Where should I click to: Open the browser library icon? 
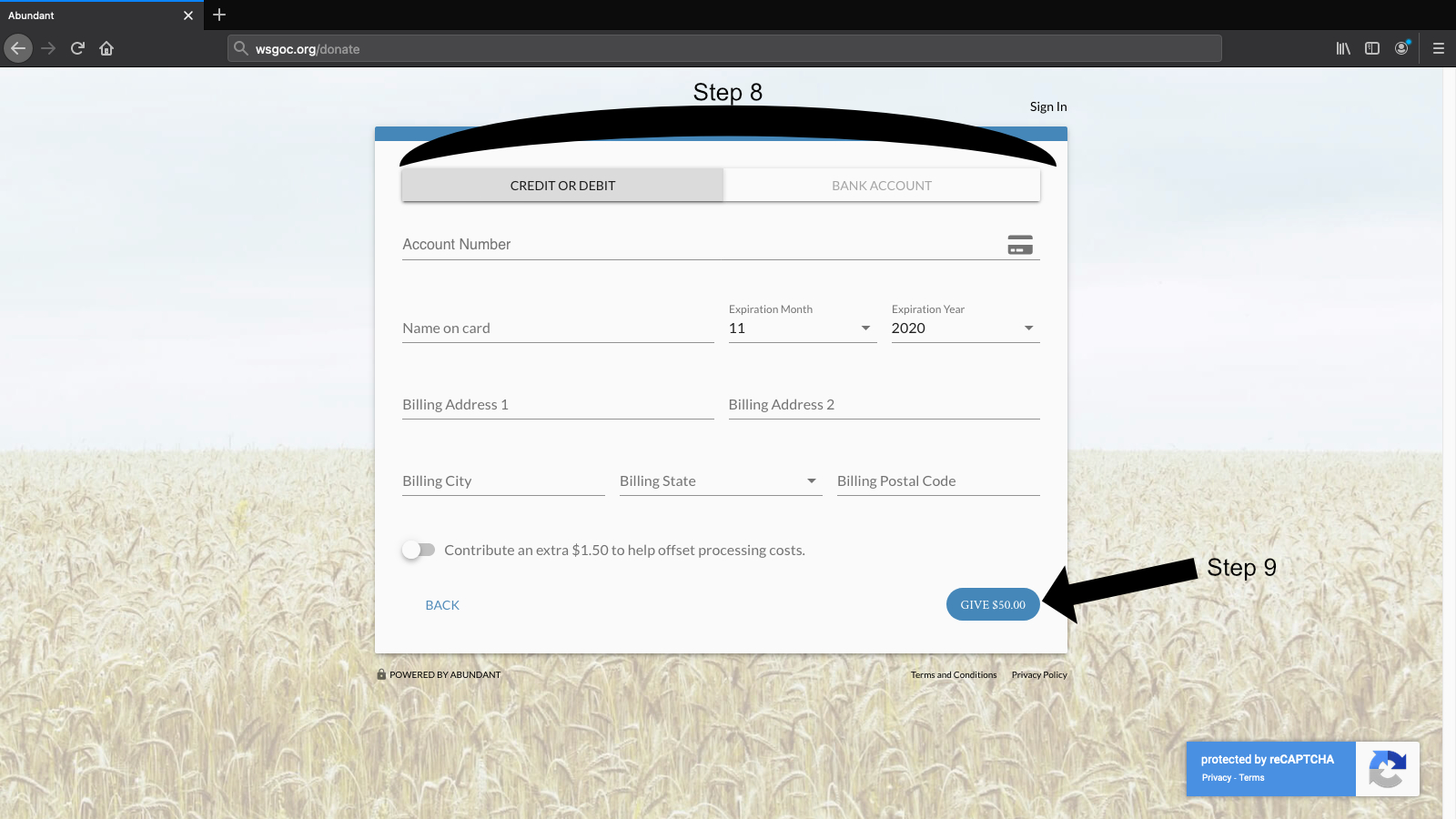coord(1342,48)
